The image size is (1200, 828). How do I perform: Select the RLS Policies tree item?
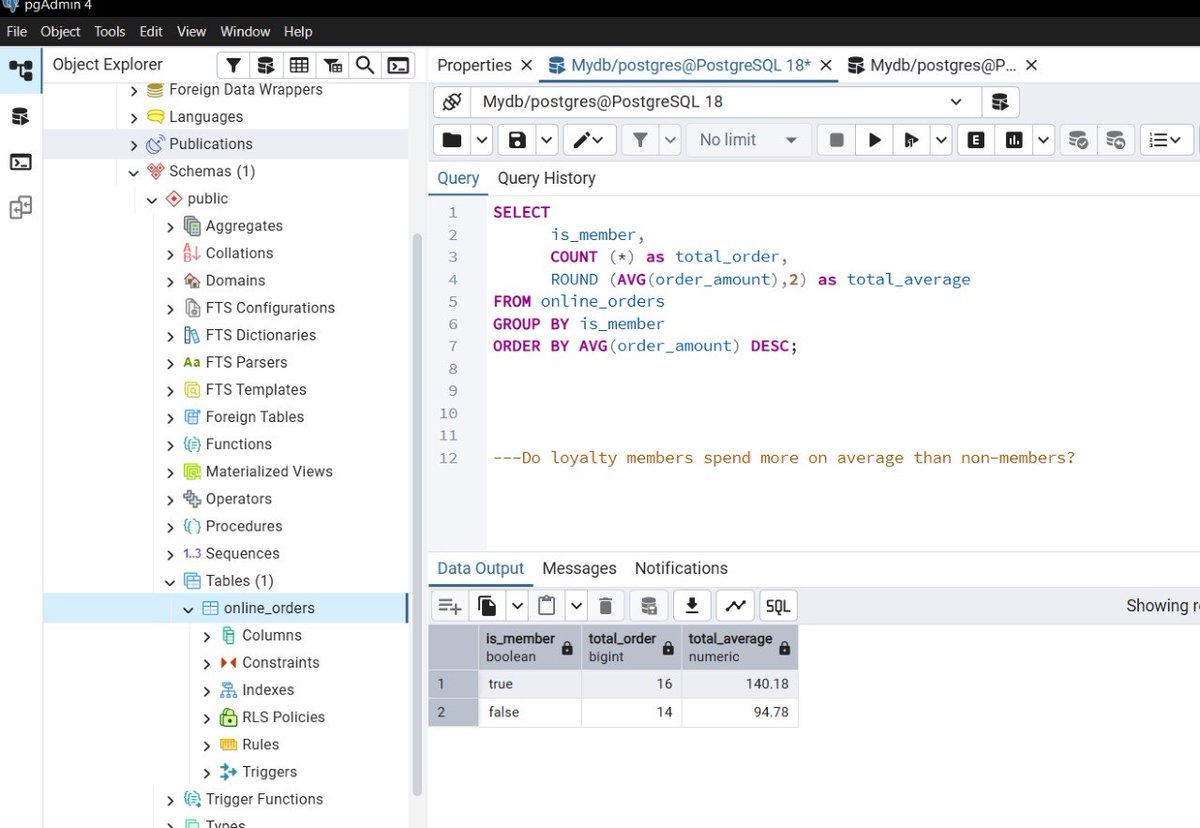point(283,717)
